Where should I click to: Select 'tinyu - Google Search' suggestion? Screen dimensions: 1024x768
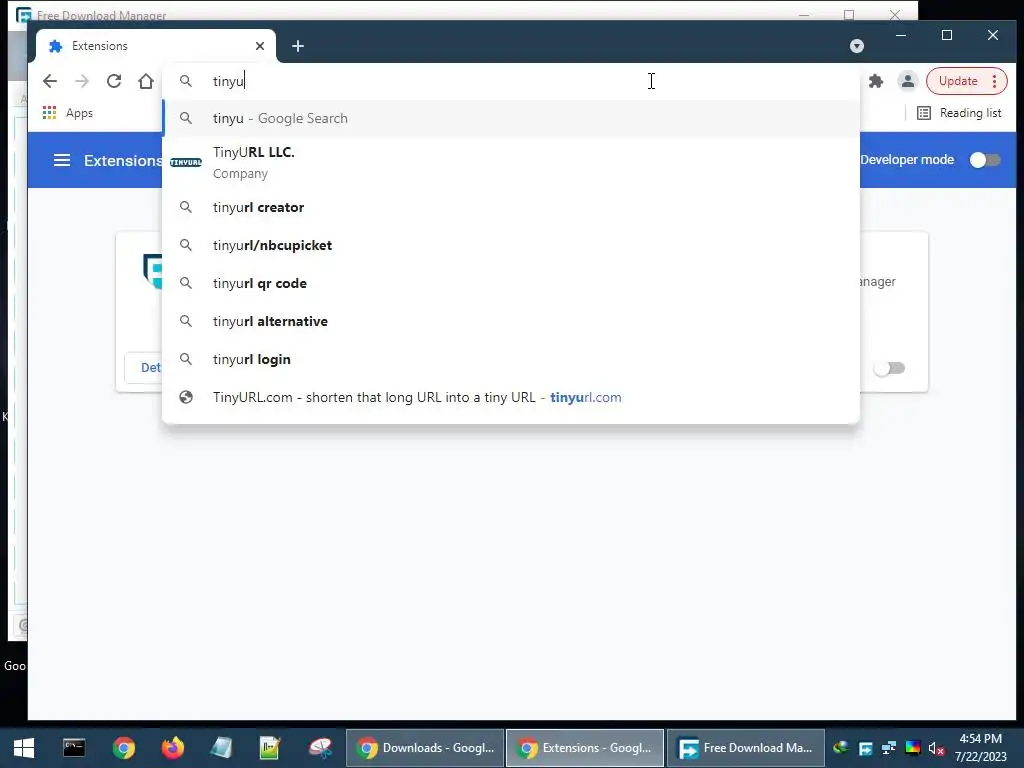[511, 118]
